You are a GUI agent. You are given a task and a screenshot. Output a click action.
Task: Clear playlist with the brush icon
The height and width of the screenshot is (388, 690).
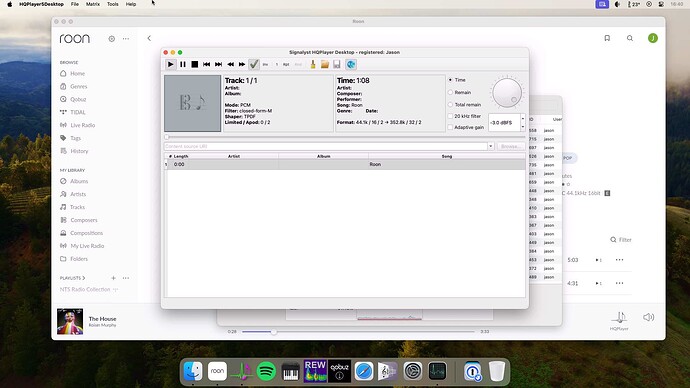coord(313,64)
